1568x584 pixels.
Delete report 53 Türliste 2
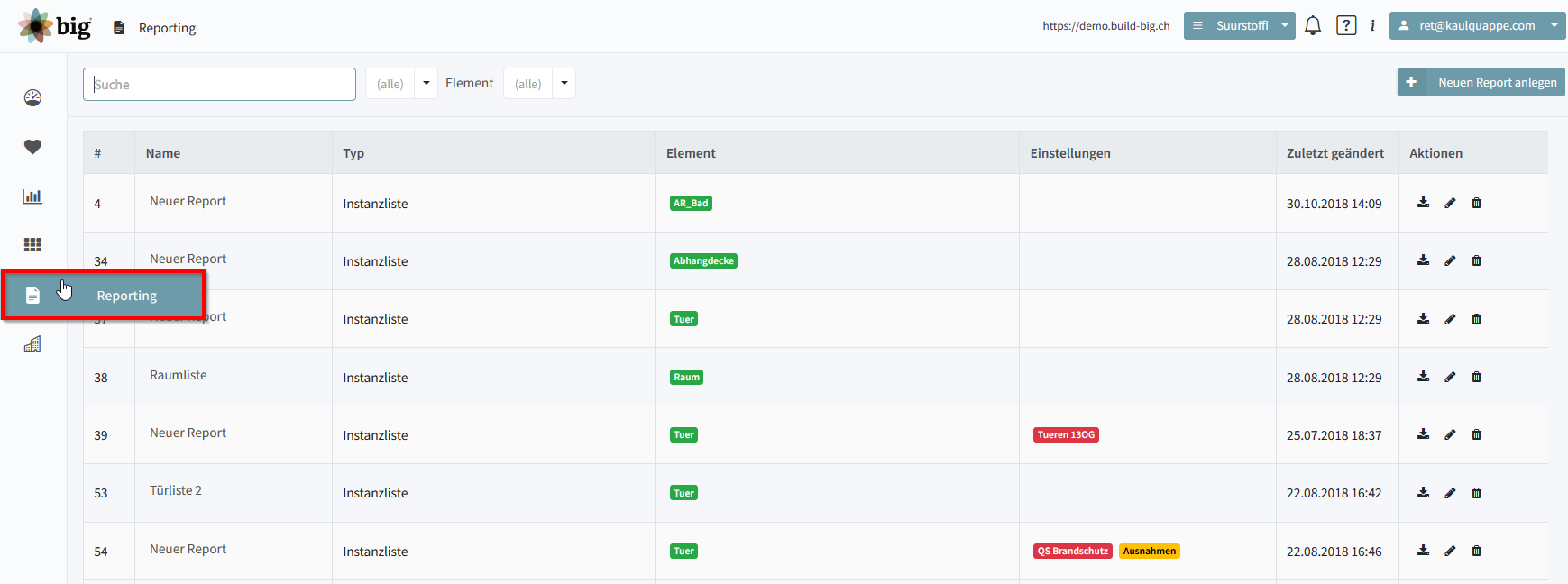[1476, 493]
